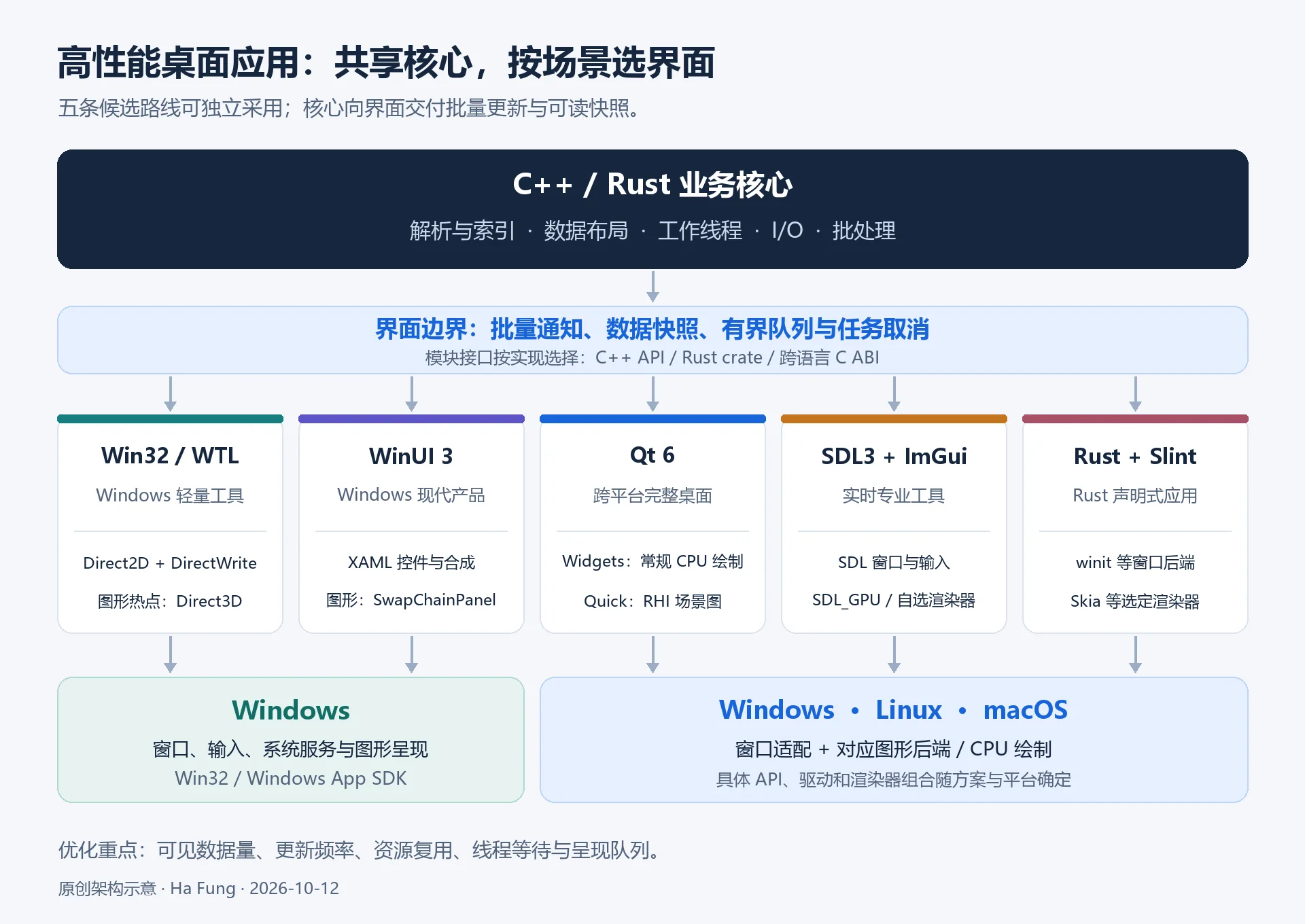
Task: Click the 界面边界：批量通知 heading
Action: 652,329
